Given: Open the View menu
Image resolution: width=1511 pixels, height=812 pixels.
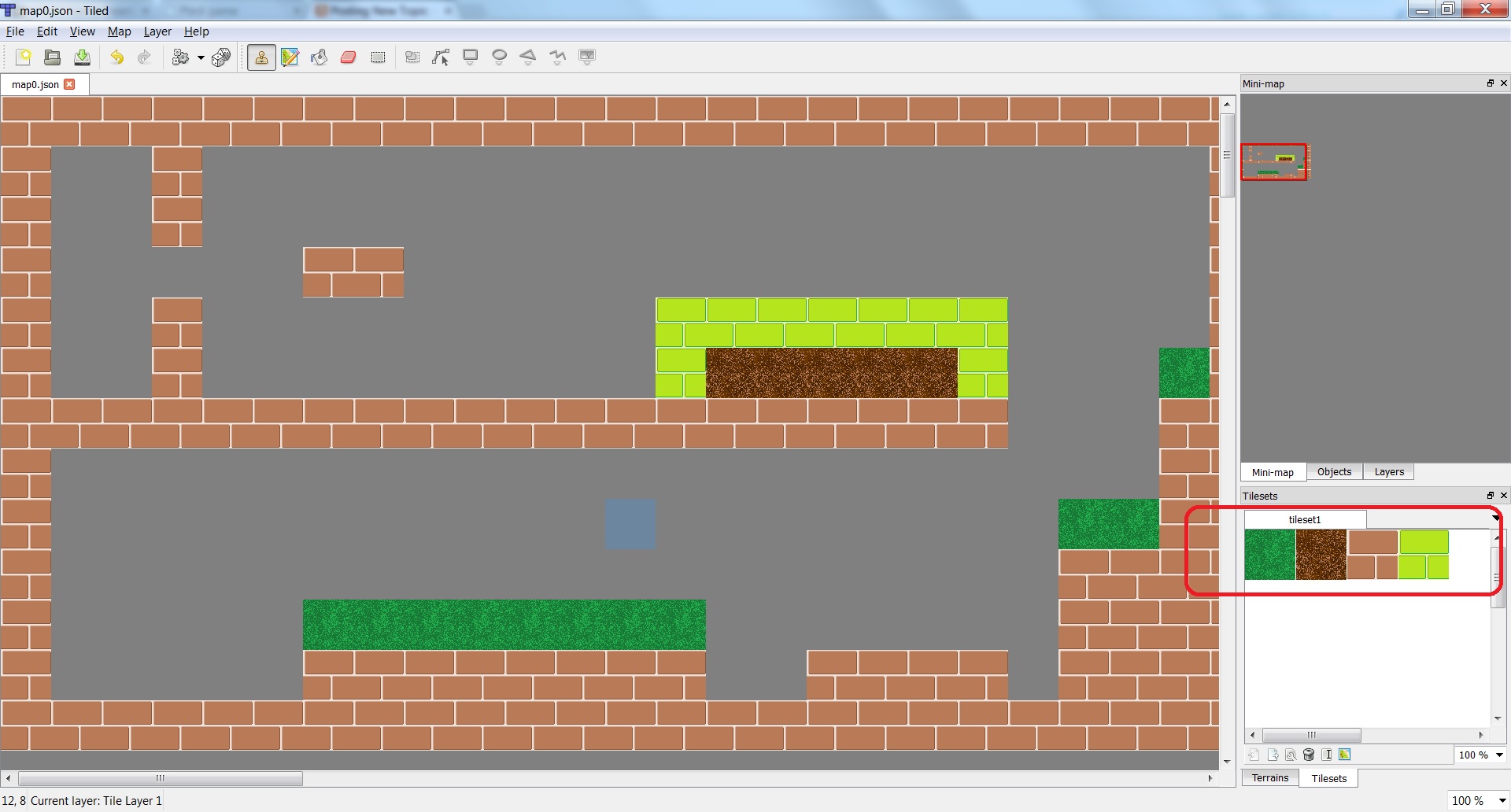Looking at the screenshot, I should [82, 31].
